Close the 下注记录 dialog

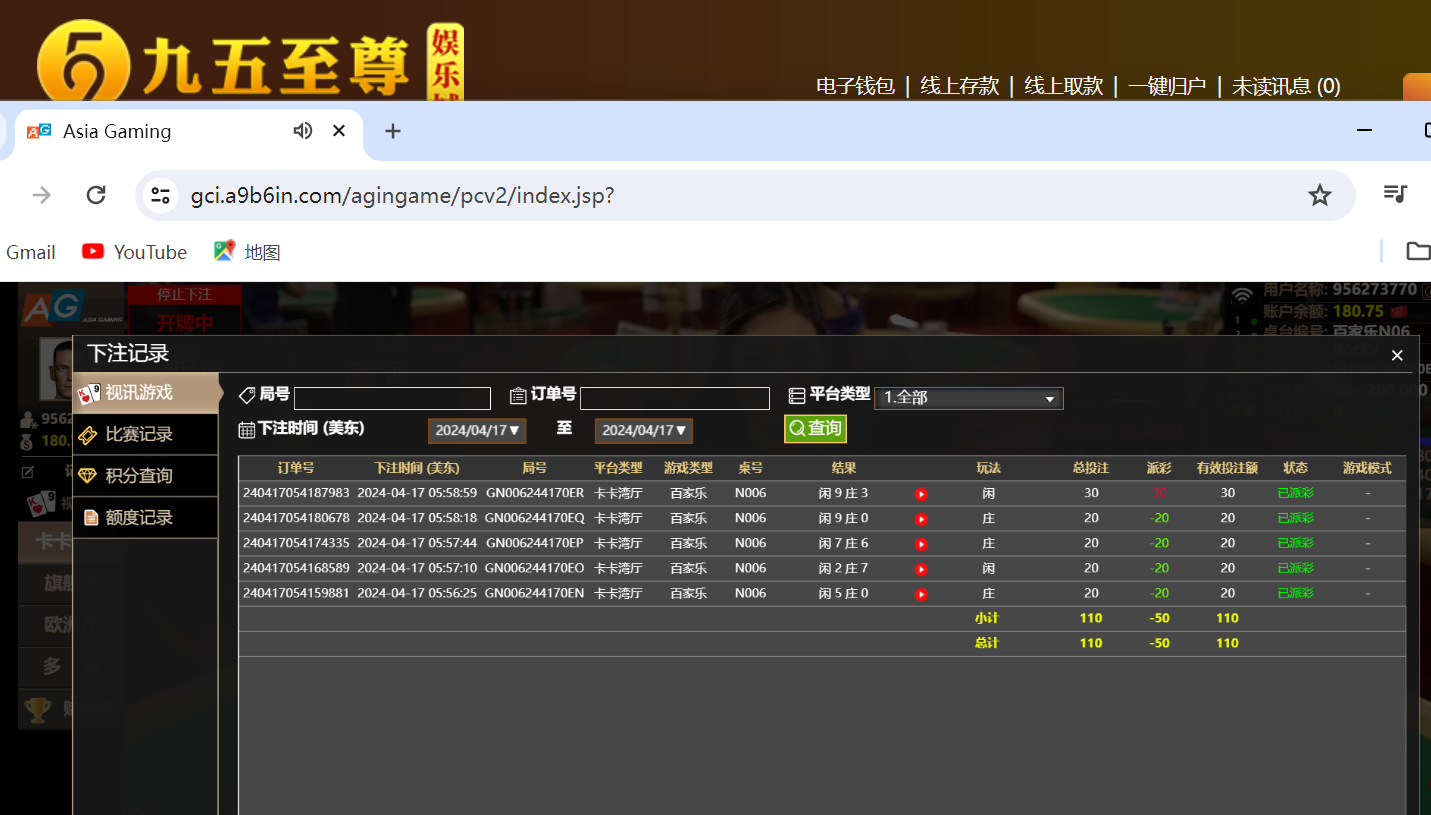coord(1397,355)
